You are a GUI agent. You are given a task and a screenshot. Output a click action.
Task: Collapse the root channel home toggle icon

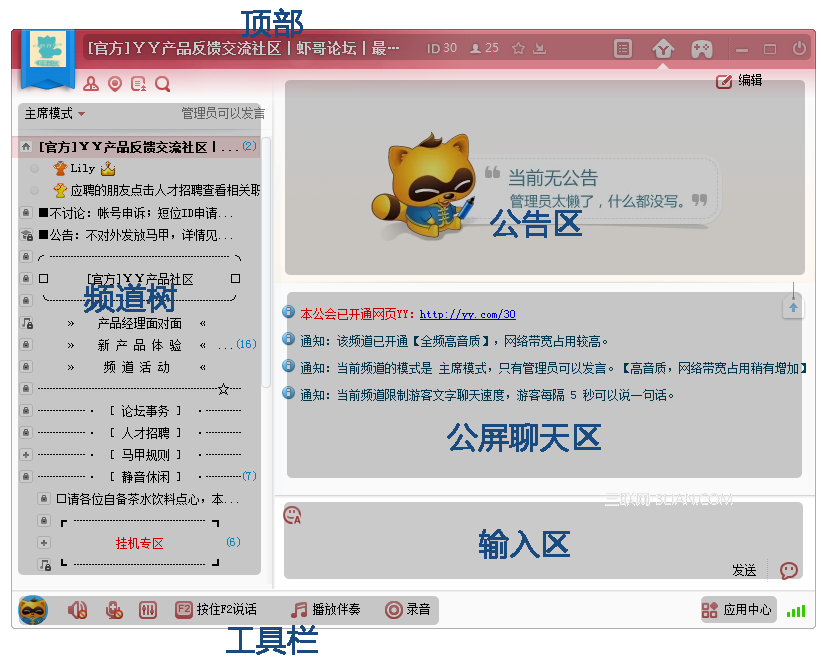26,147
